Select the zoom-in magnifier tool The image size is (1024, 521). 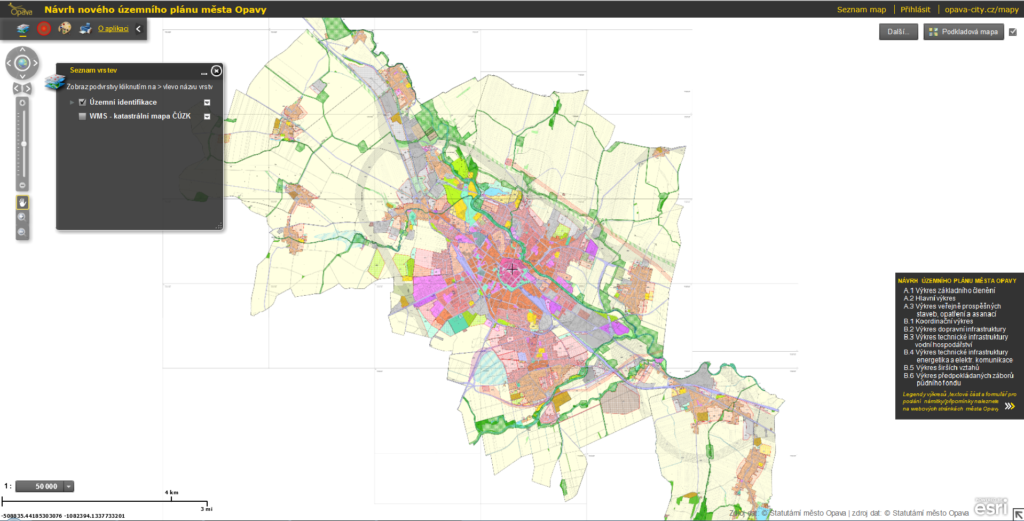coord(22,217)
